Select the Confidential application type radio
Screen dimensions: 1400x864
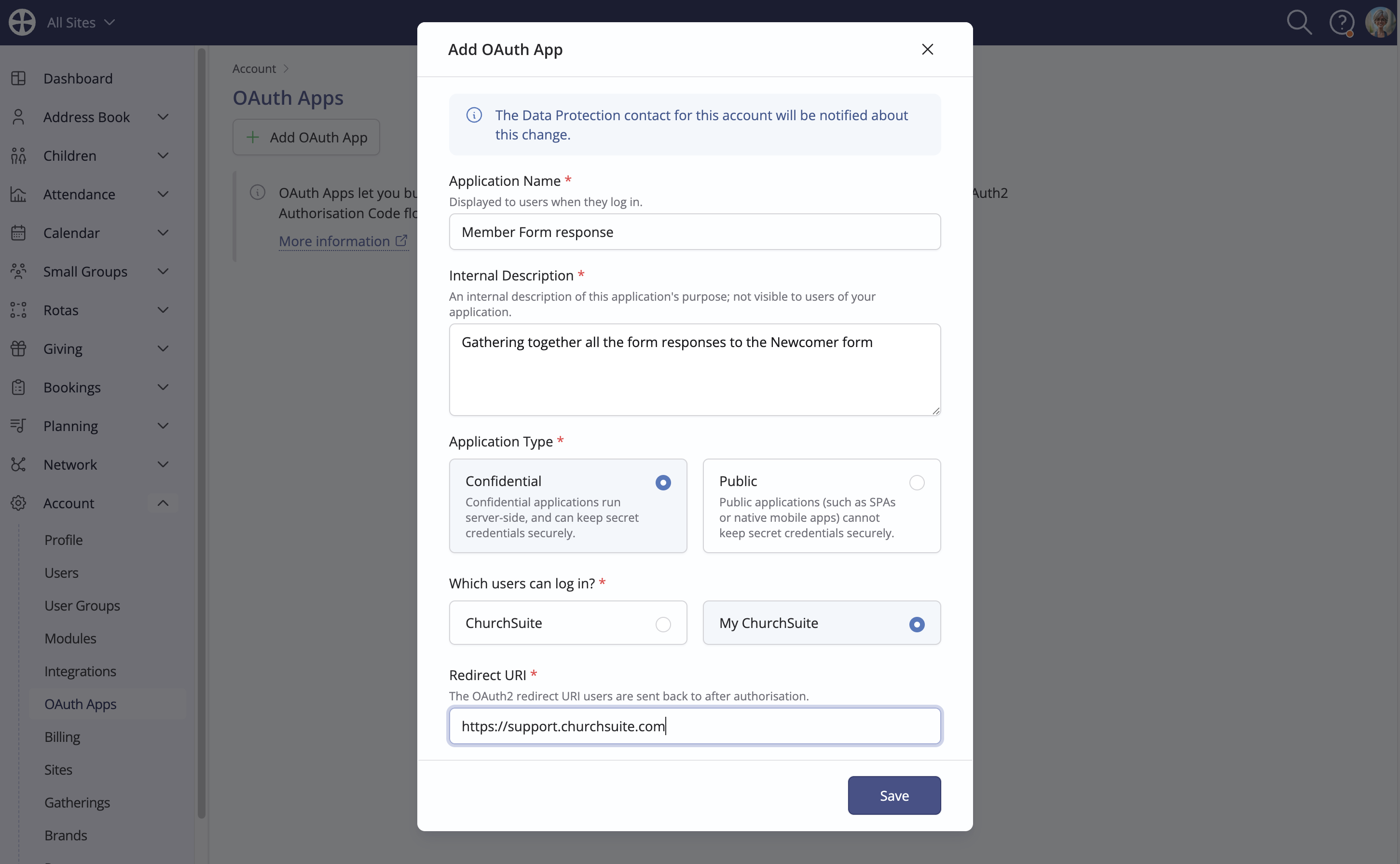click(x=663, y=482)
